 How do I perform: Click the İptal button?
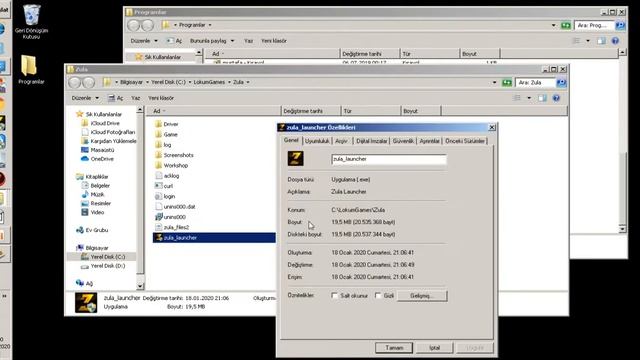click(x=434, y=348)
